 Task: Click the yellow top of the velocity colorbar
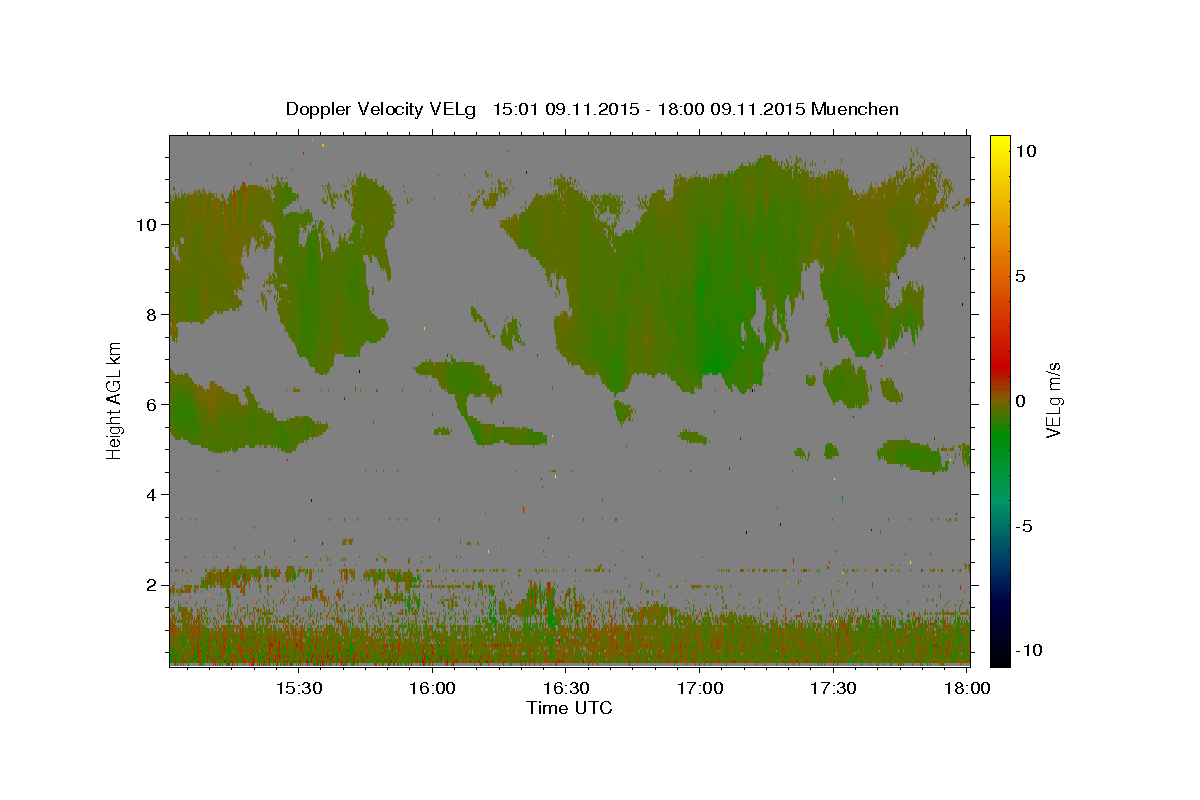1000,145
